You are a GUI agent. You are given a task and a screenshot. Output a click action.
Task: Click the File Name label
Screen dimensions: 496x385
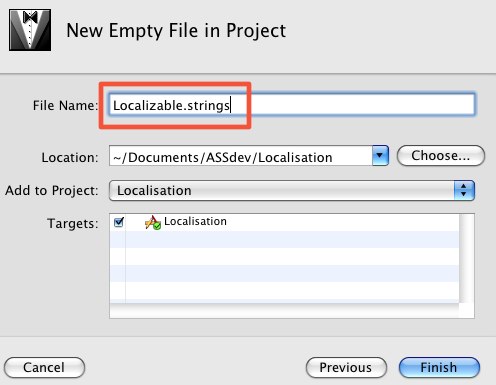click(x=65, y=106)
